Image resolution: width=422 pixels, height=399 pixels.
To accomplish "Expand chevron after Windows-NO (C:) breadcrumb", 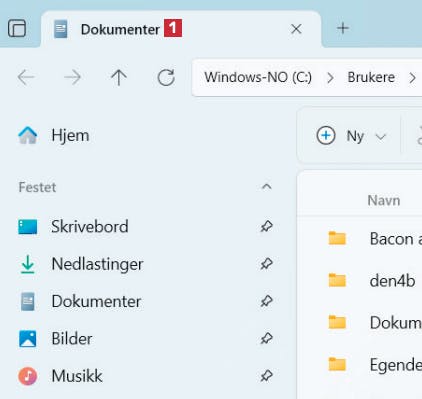I will pyautogui.click(x=330, y=78).
